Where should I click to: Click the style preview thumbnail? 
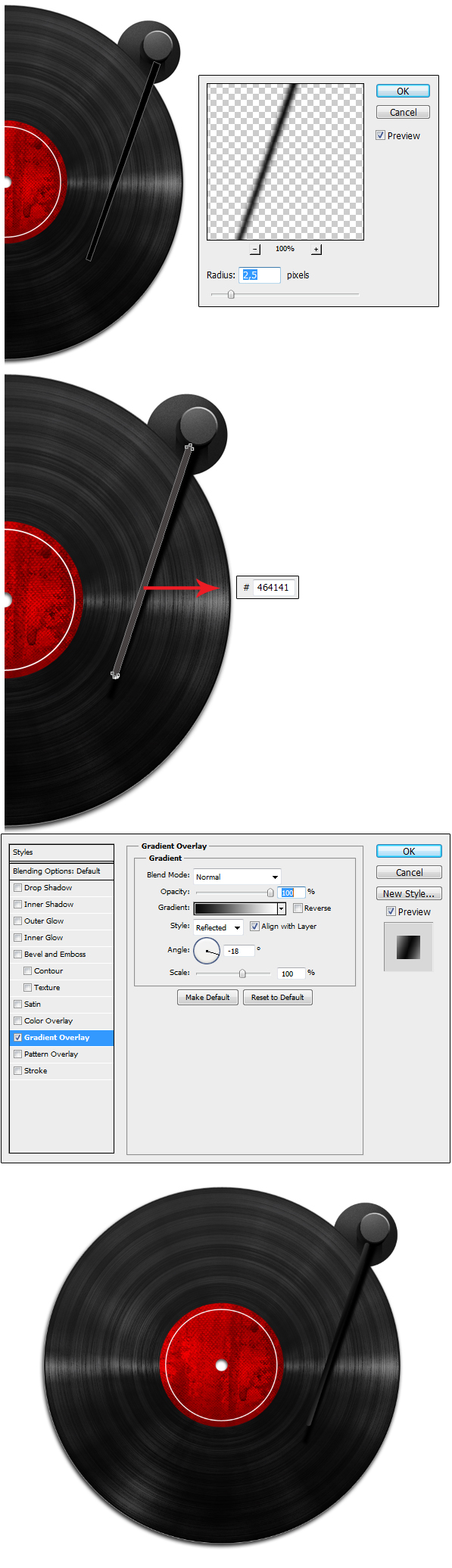pos(408,946)
